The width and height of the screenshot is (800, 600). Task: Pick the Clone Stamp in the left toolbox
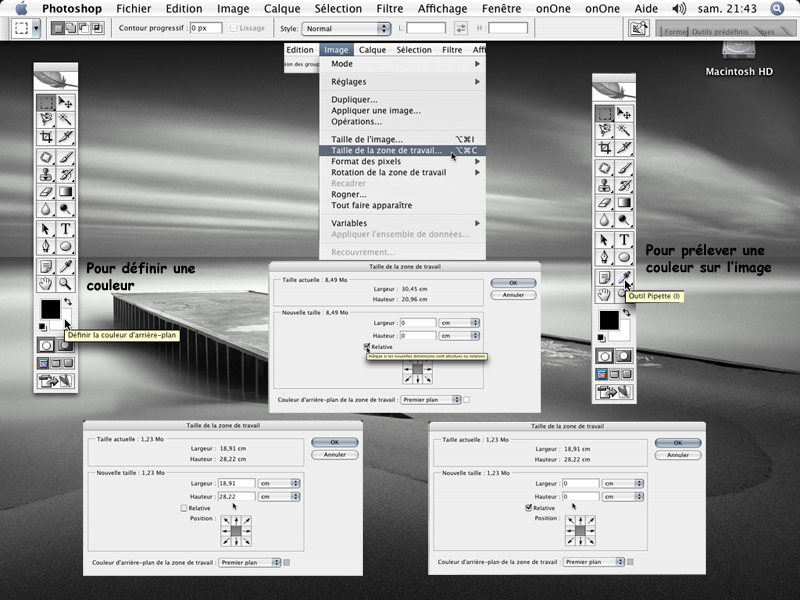pyautogui.click(x=46, y=174)
